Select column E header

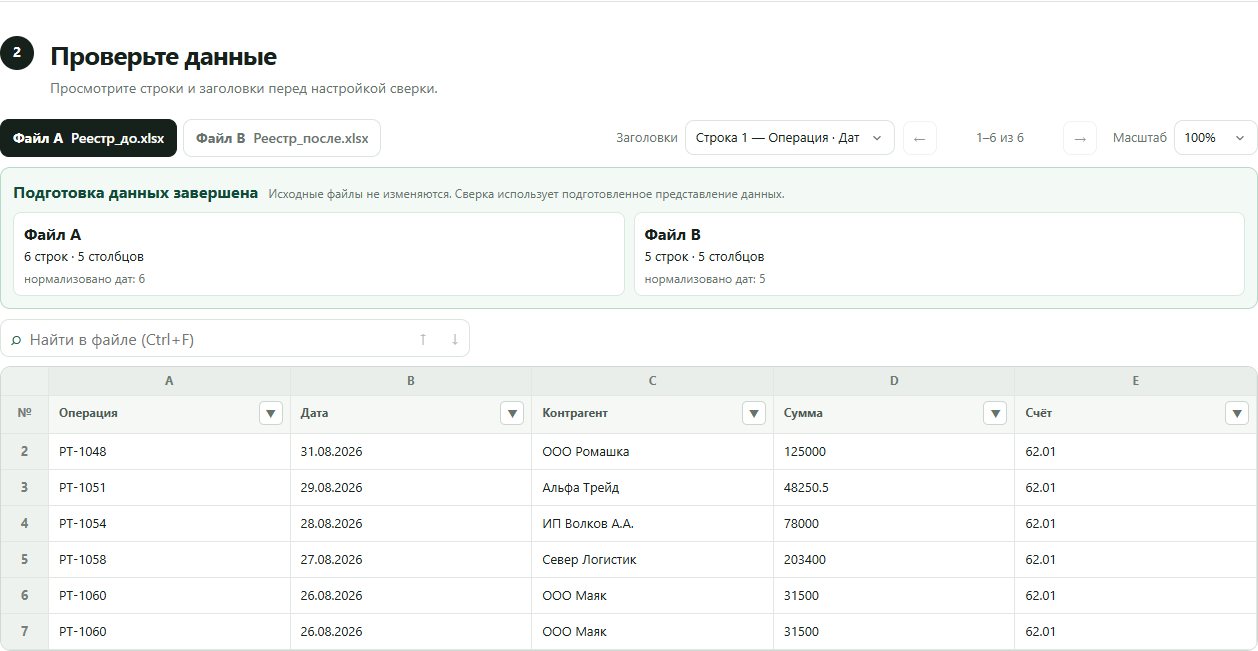tap(1136, 381)
